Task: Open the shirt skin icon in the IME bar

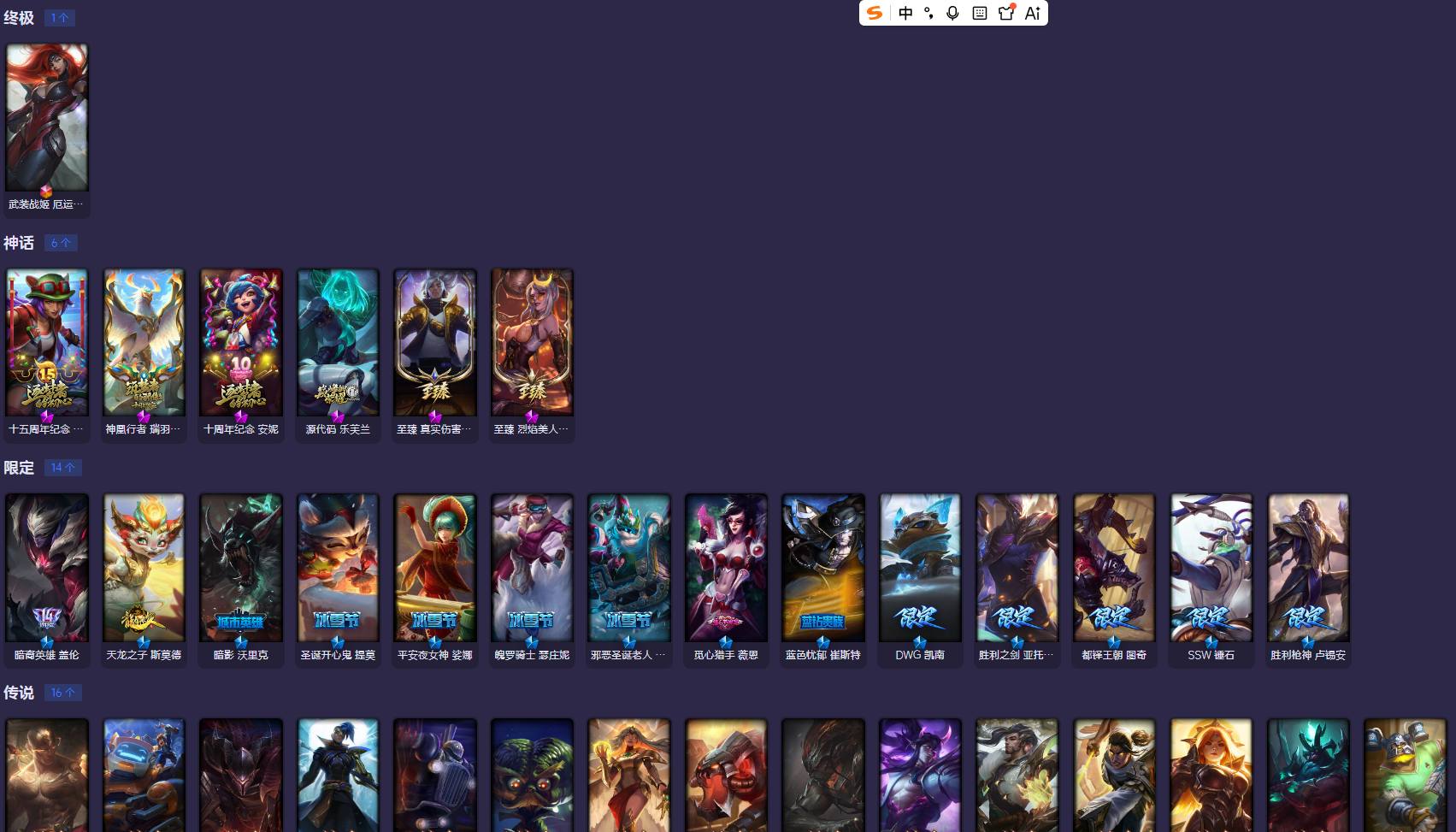Action: click(1006, 12)
